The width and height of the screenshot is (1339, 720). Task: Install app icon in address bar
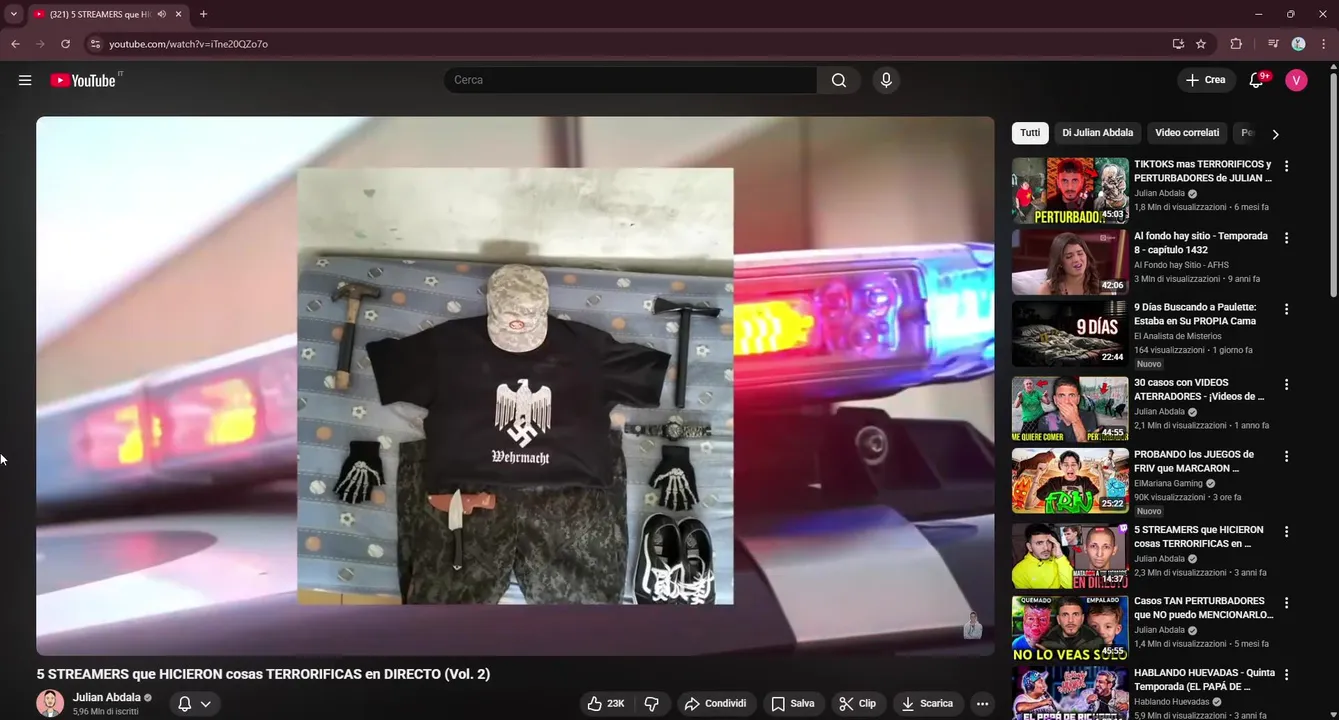click(x=1178, y=44)
